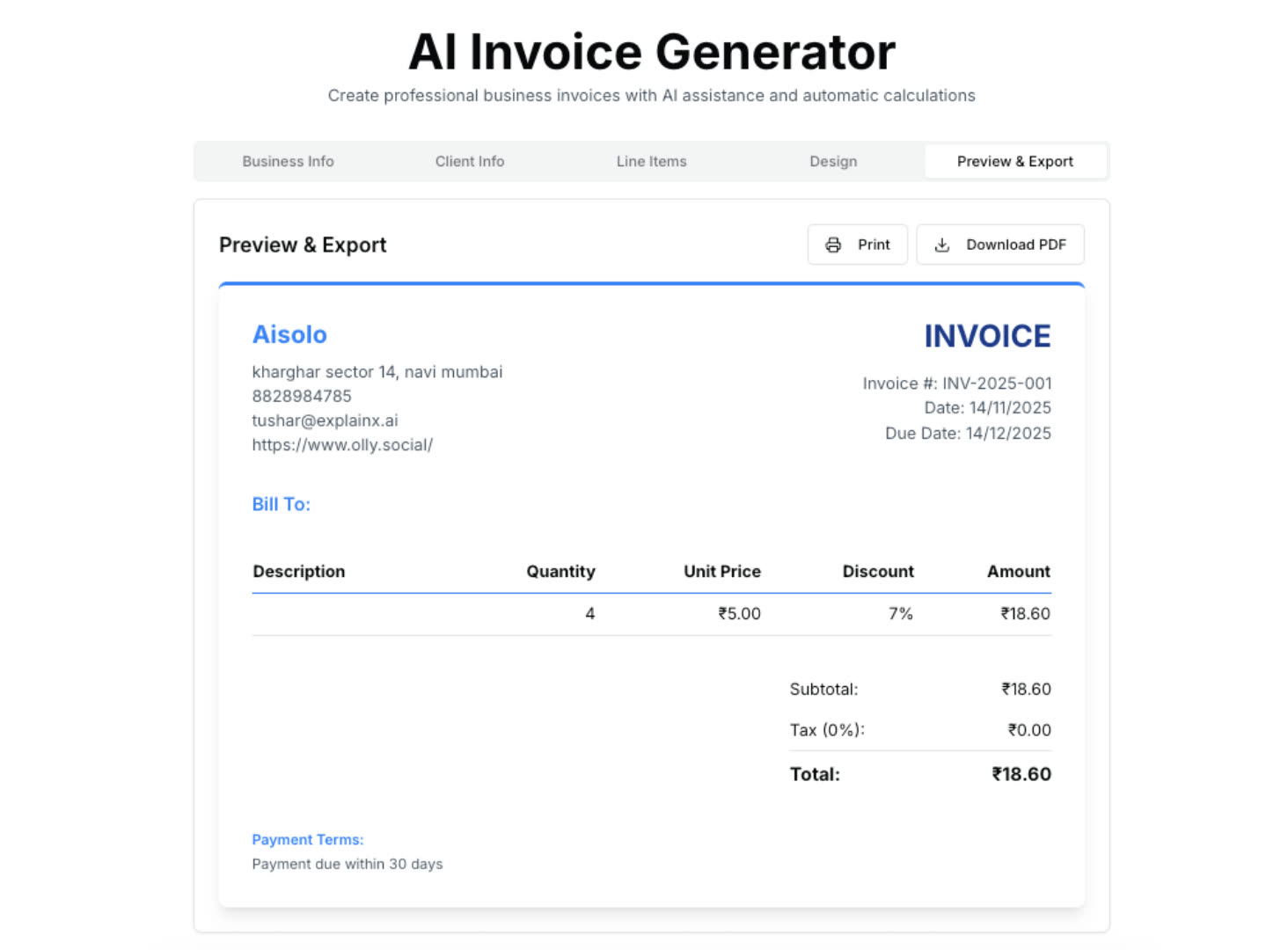Click the printer icon
Screen dimensions: 1288x950
point(833,245)
